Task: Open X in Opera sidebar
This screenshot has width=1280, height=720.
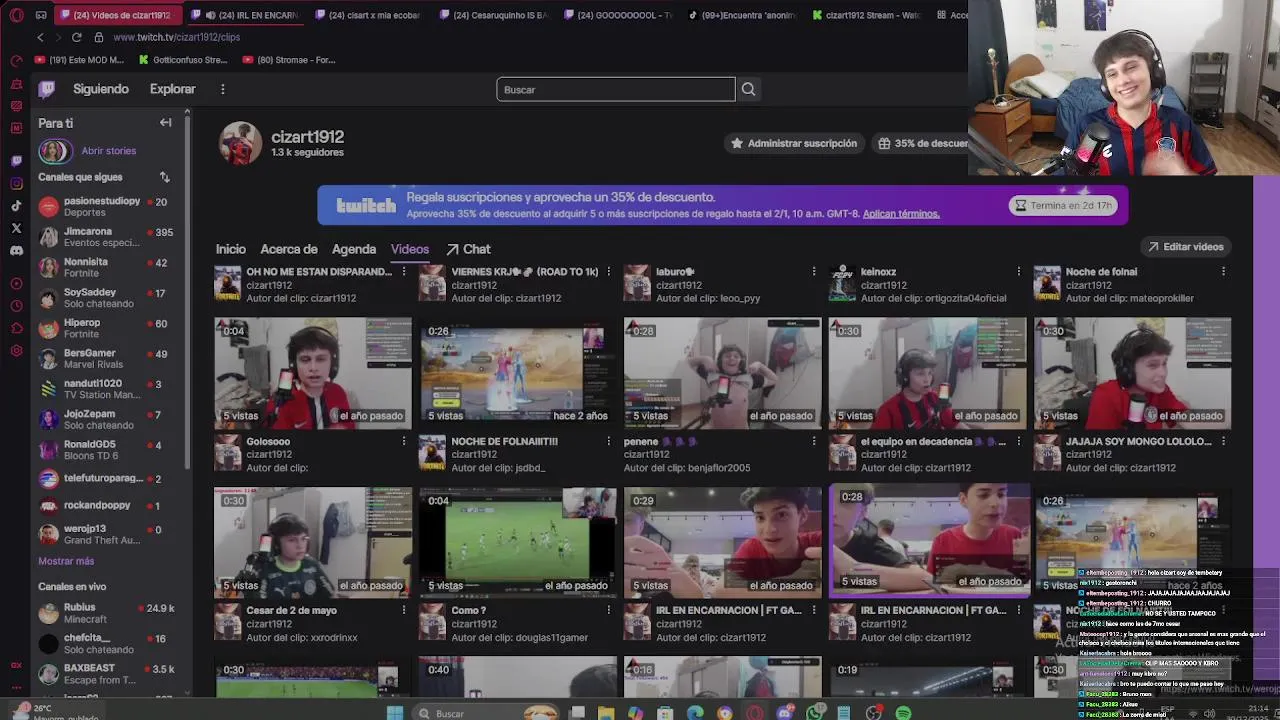Action: click(16, 228)
